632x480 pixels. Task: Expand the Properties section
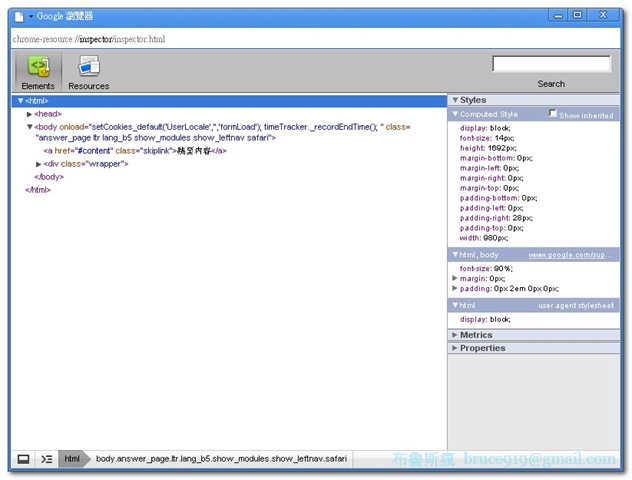click(x=455, y=348)
